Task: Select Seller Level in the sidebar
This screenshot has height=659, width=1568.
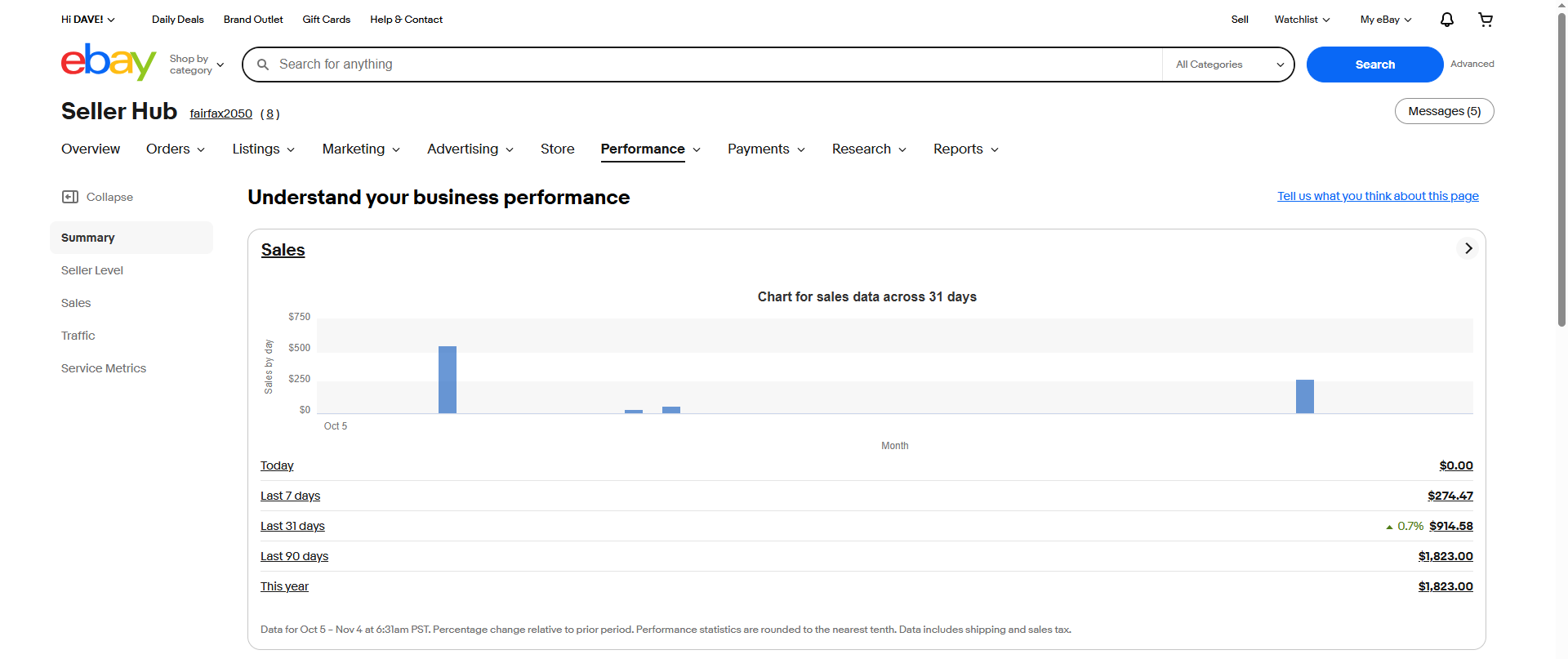Action: (x=92, y=270)
